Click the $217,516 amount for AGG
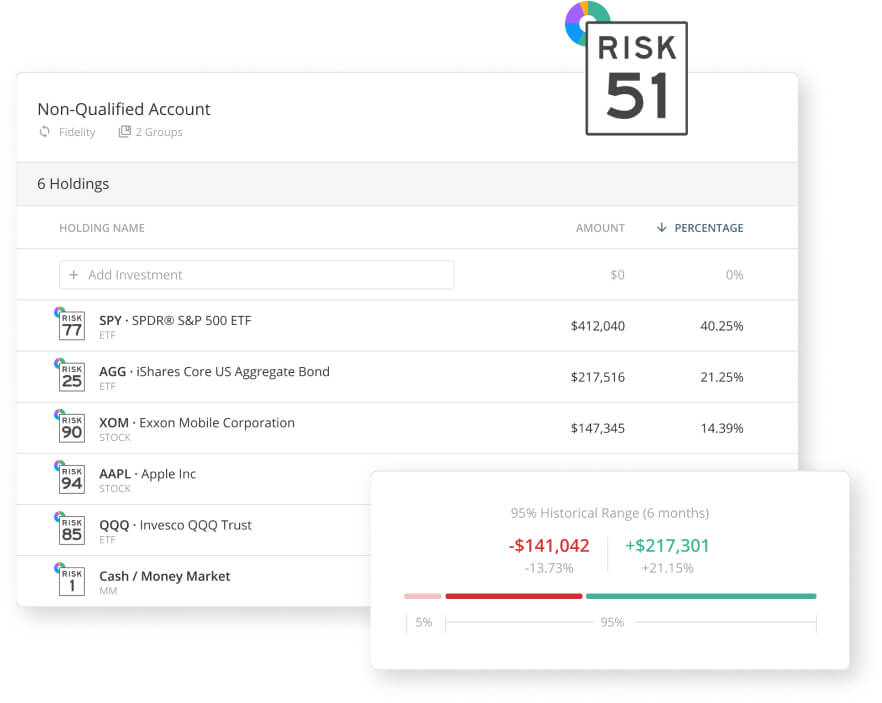 pyautogui.click(x=597, y=377)
